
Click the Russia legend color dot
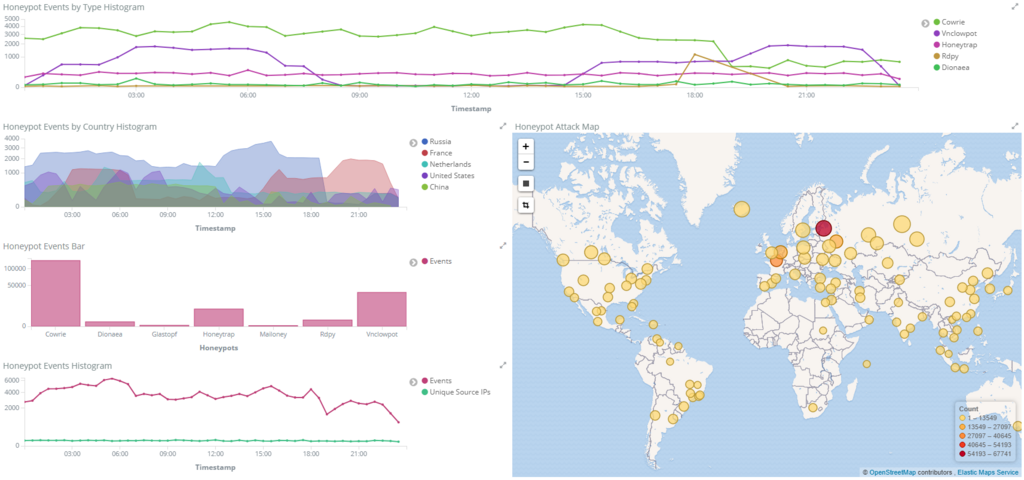[x=425, y=141]
